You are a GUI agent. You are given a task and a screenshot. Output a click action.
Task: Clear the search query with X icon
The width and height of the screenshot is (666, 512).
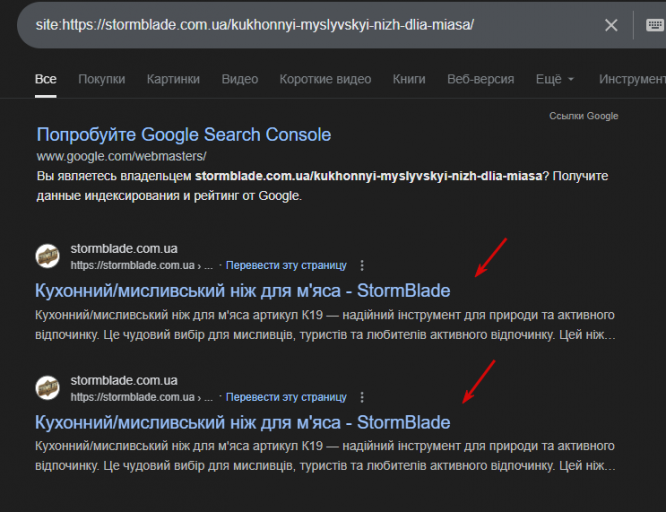pyautogui.click(x=611, y=25)
